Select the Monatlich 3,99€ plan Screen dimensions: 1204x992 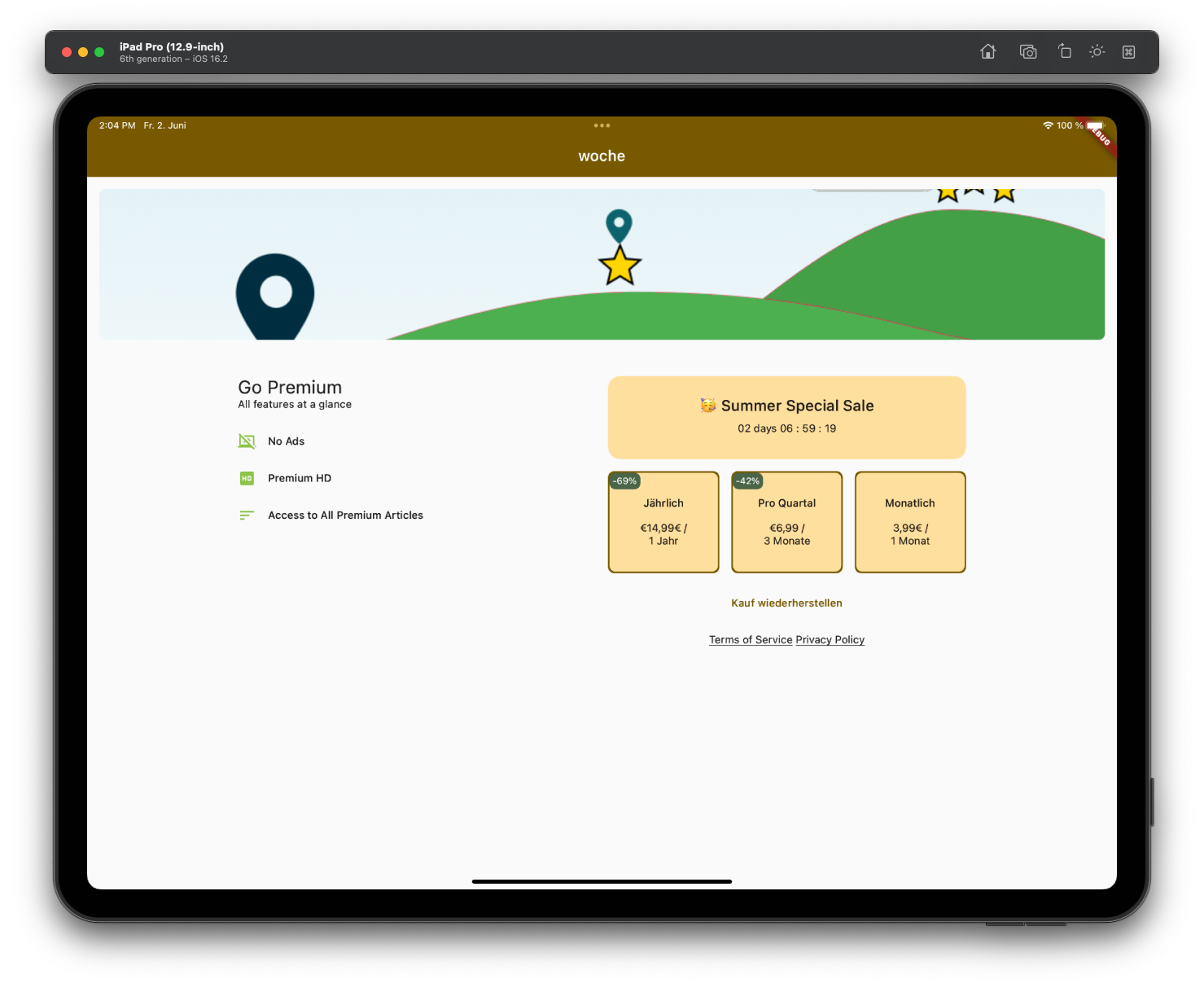click(x=910, y=522)
